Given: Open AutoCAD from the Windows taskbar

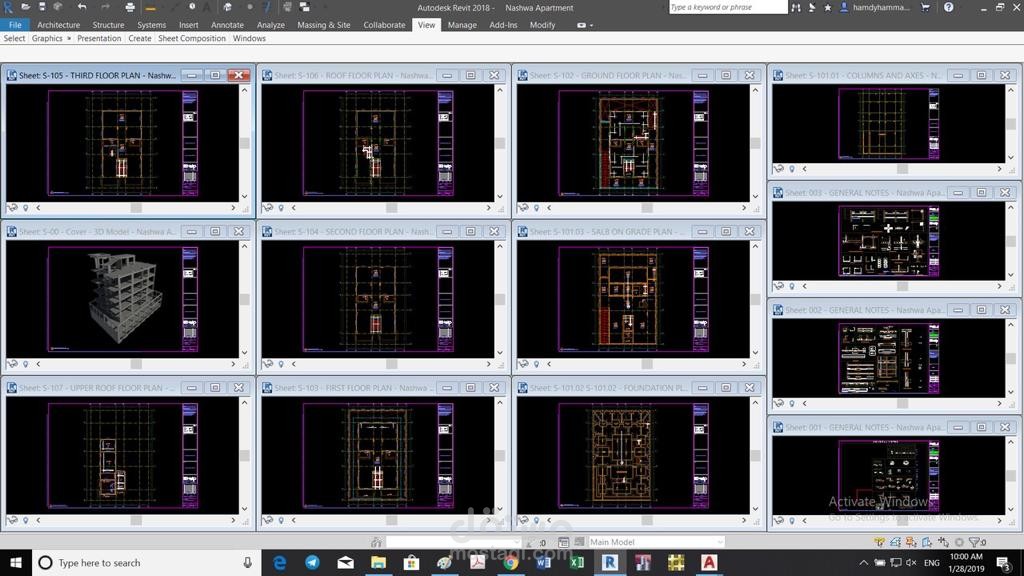Looking at the screenshot, I should pos(709,562).
